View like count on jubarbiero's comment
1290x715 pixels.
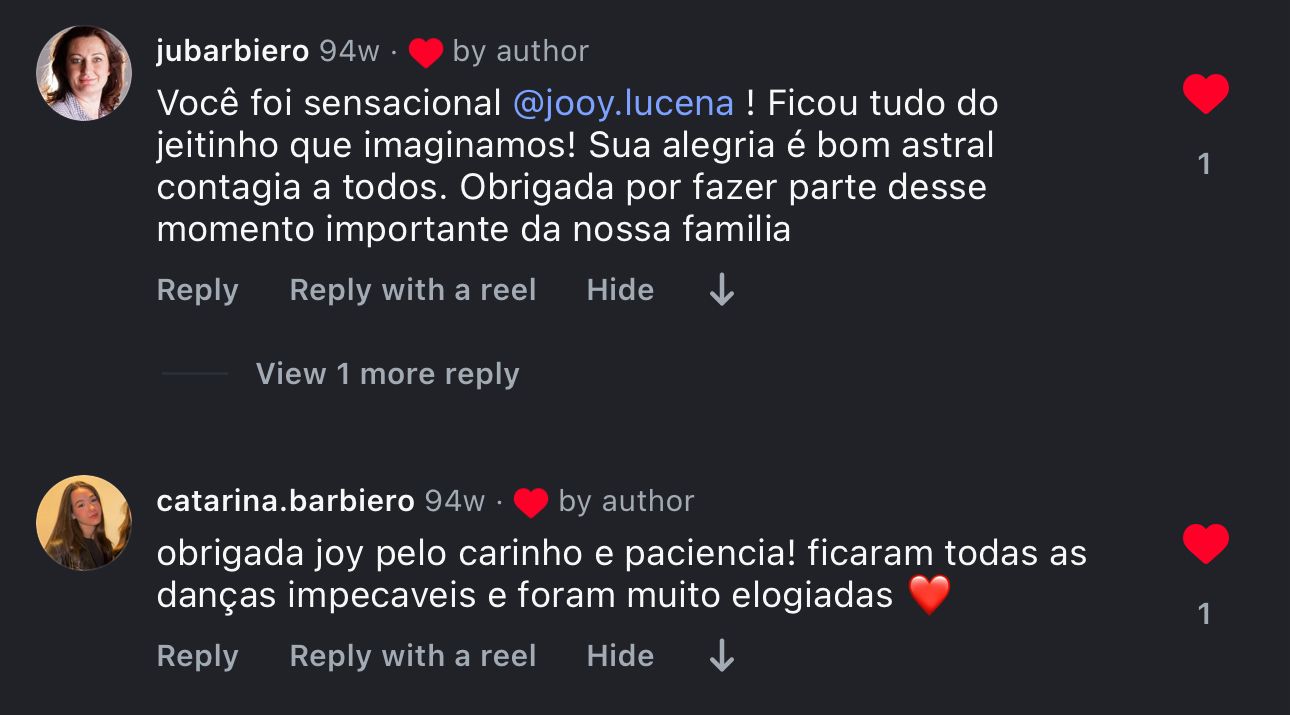tap(1205, 164)
